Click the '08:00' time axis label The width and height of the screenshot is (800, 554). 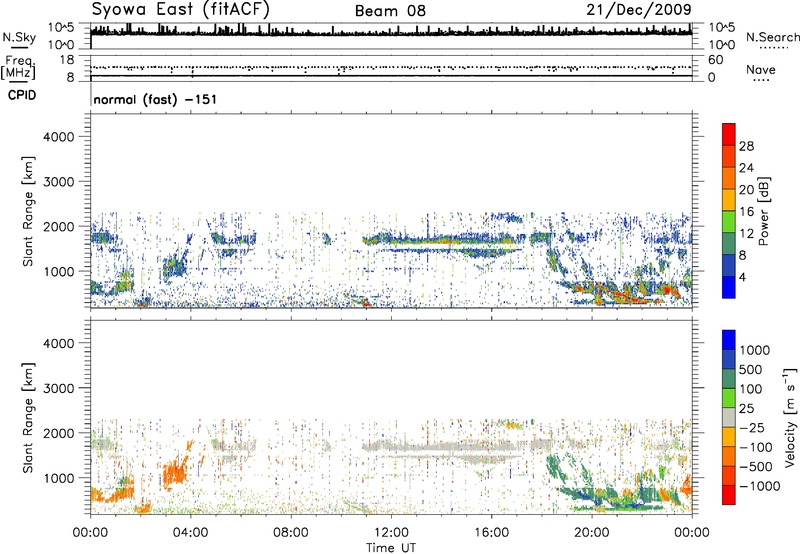pos(291,533)
